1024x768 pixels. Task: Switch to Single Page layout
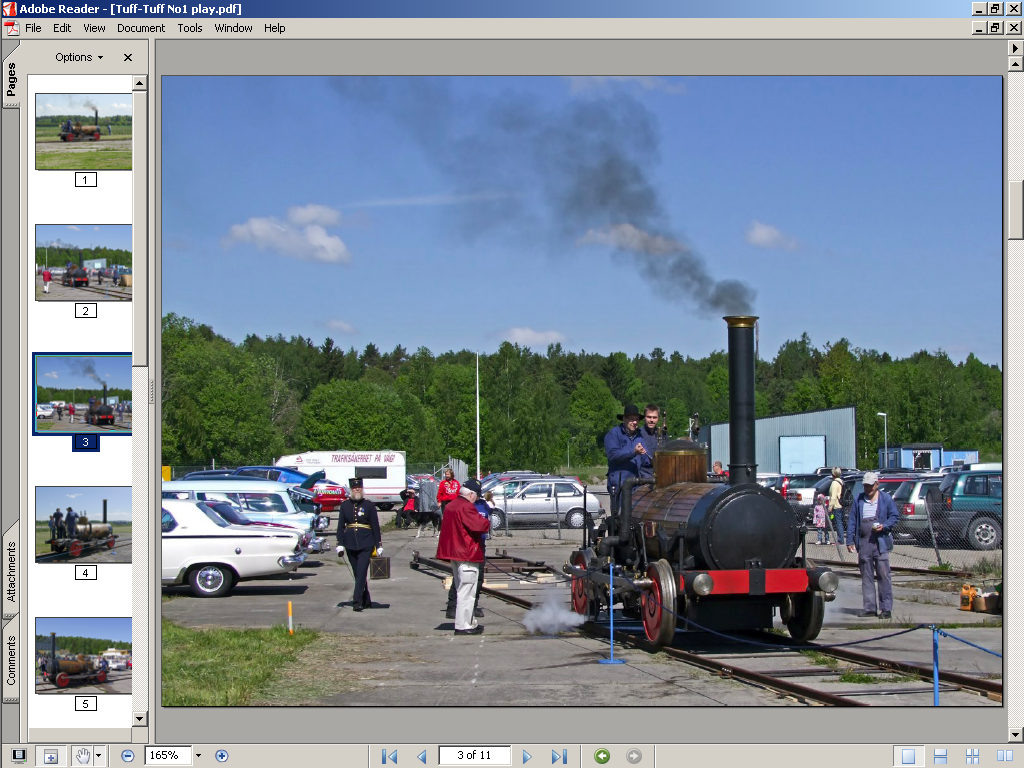coord(908,756)
